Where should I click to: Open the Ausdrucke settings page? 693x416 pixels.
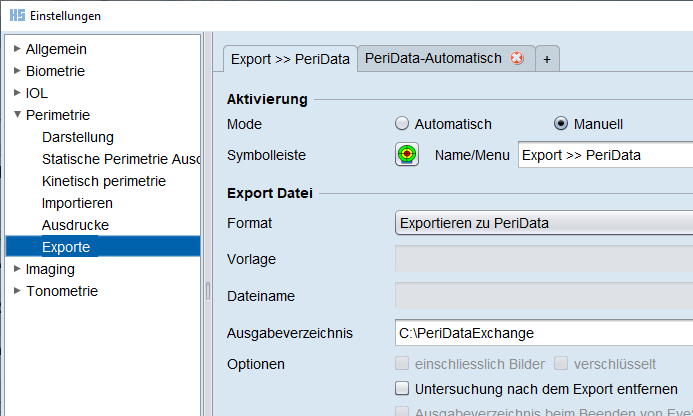pyautogui.click(x=76, y=225)
